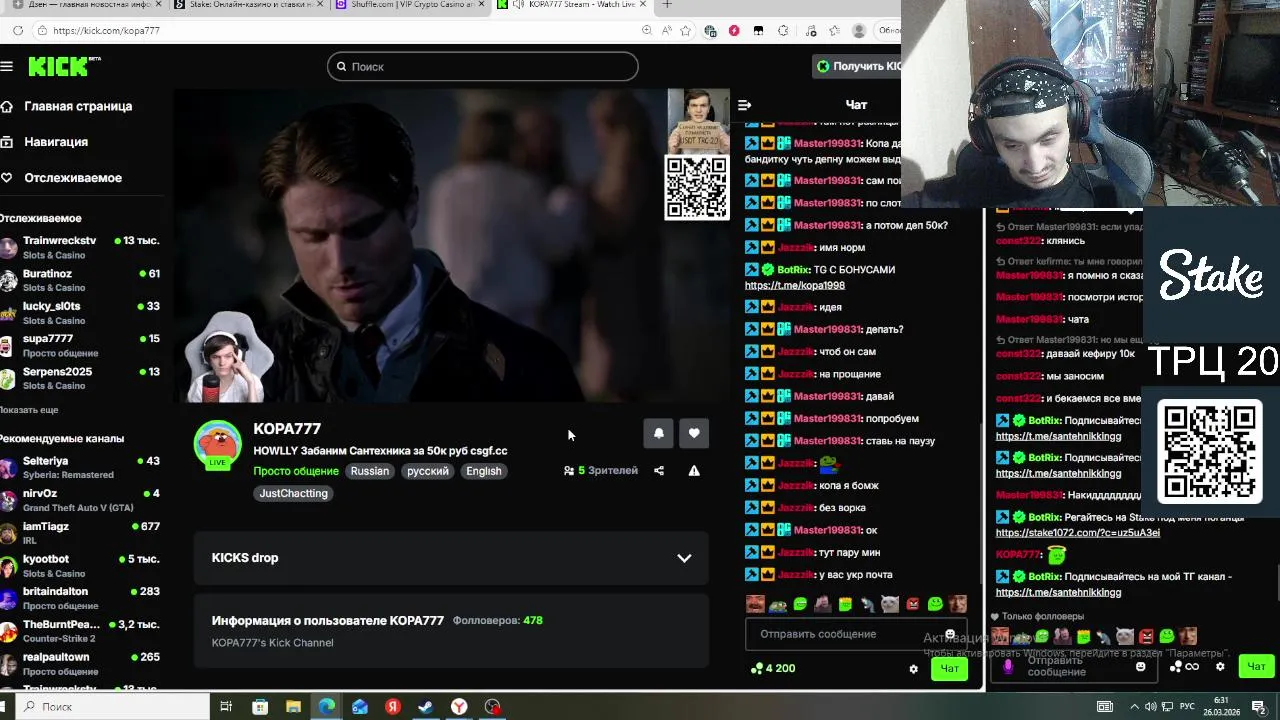Click the KOPA777 channel avatar with LIVE badge

click(x=217, y=445)
